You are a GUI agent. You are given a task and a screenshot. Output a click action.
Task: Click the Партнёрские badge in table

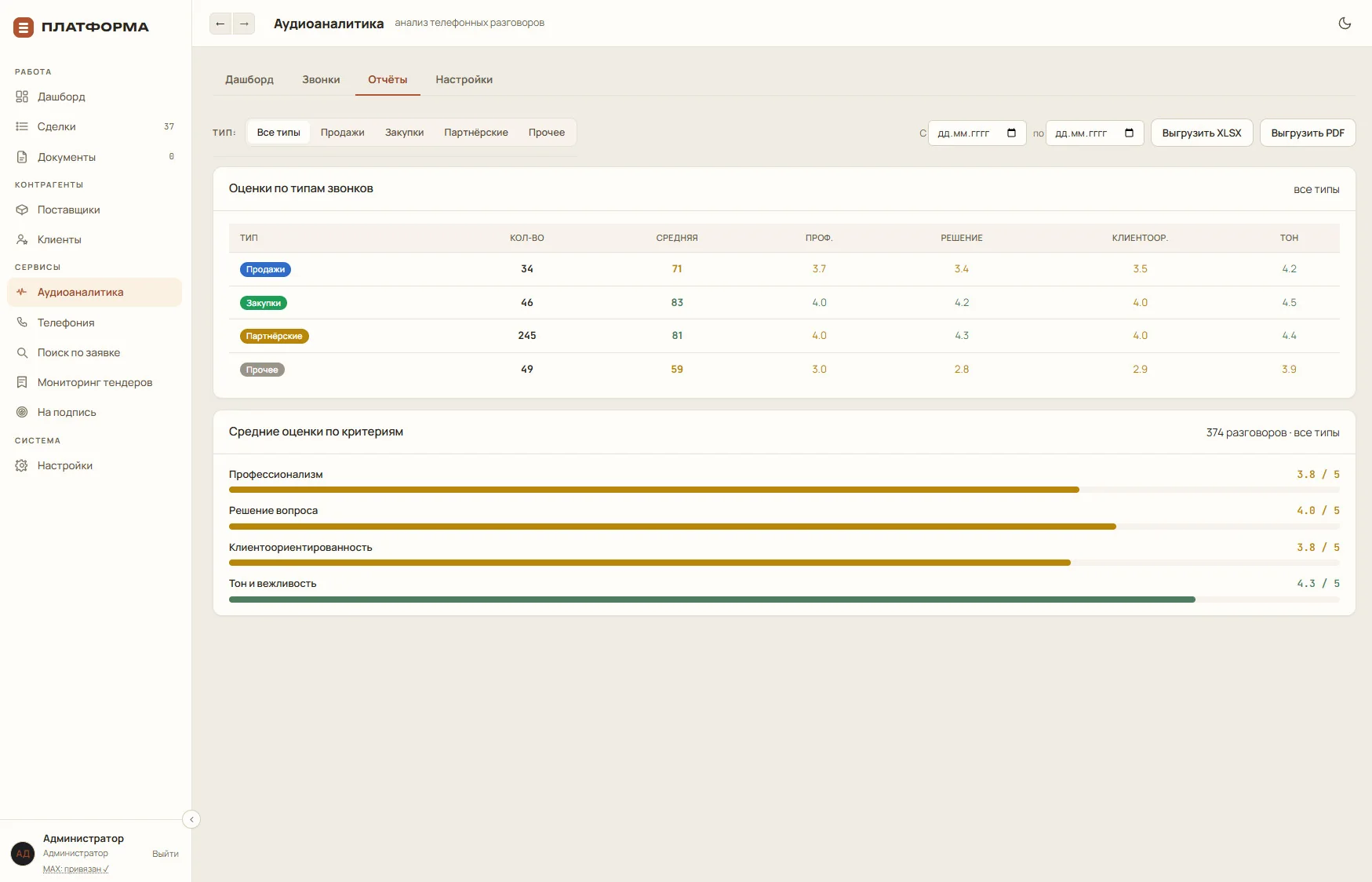point(275,336)
